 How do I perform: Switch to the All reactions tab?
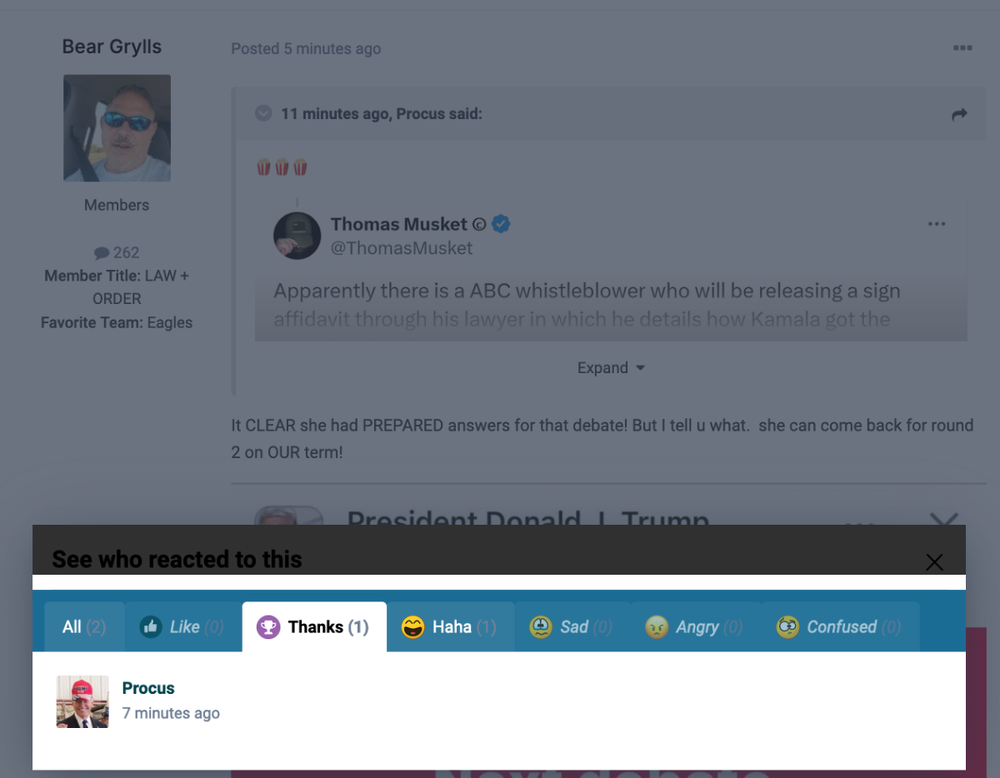click(x=84, y=627)
